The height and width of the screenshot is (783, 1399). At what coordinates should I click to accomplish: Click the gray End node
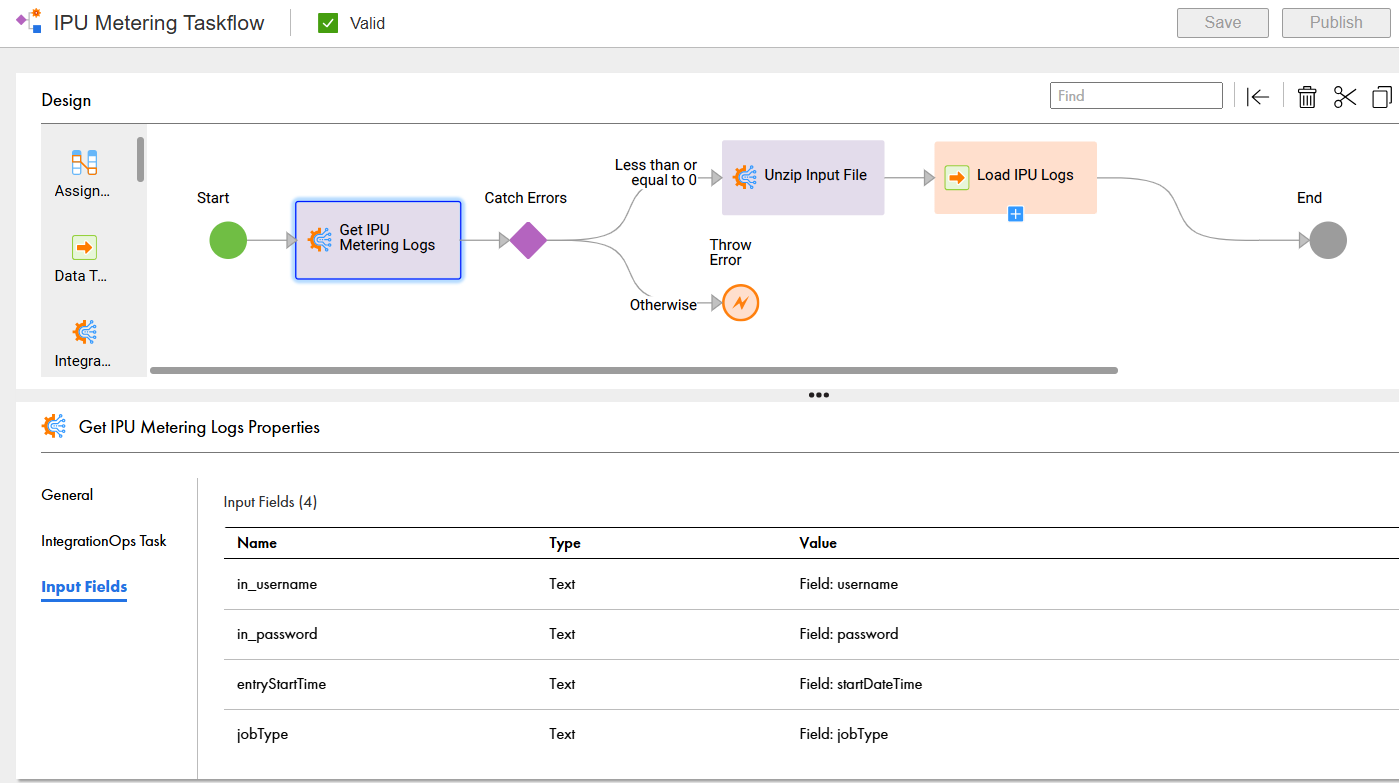tap(1328, 240)
